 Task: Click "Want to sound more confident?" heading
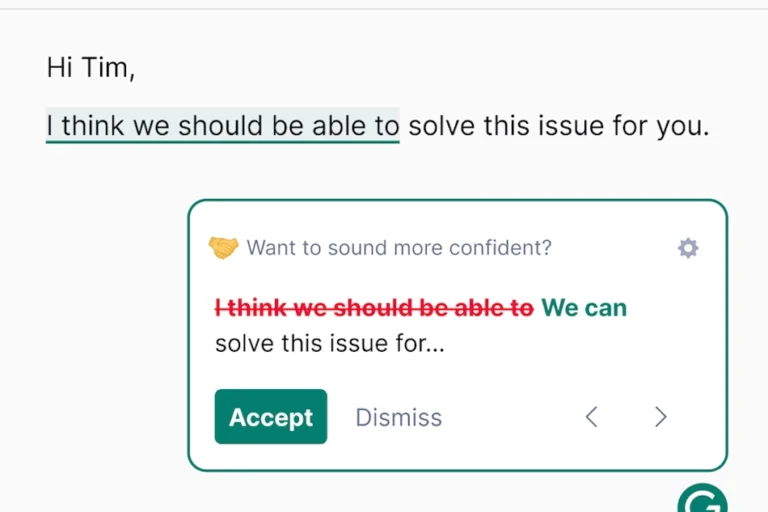(x=399, y=248)
